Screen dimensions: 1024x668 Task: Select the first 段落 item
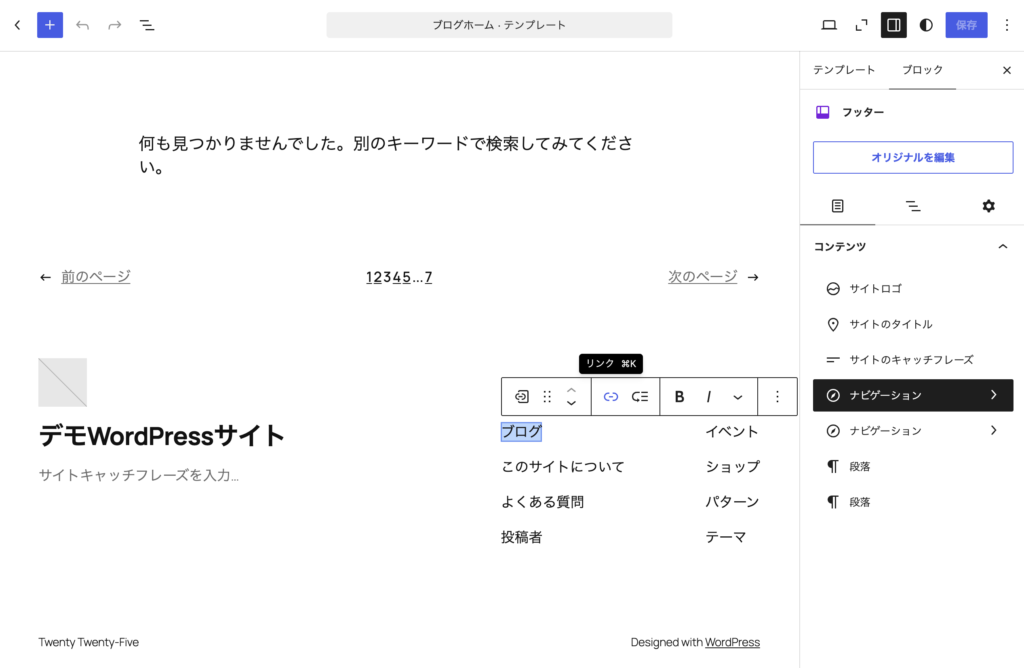tap(913, 466)
